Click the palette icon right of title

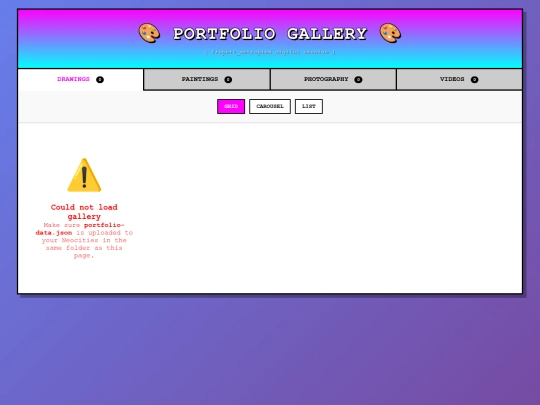tap(390, 33)
